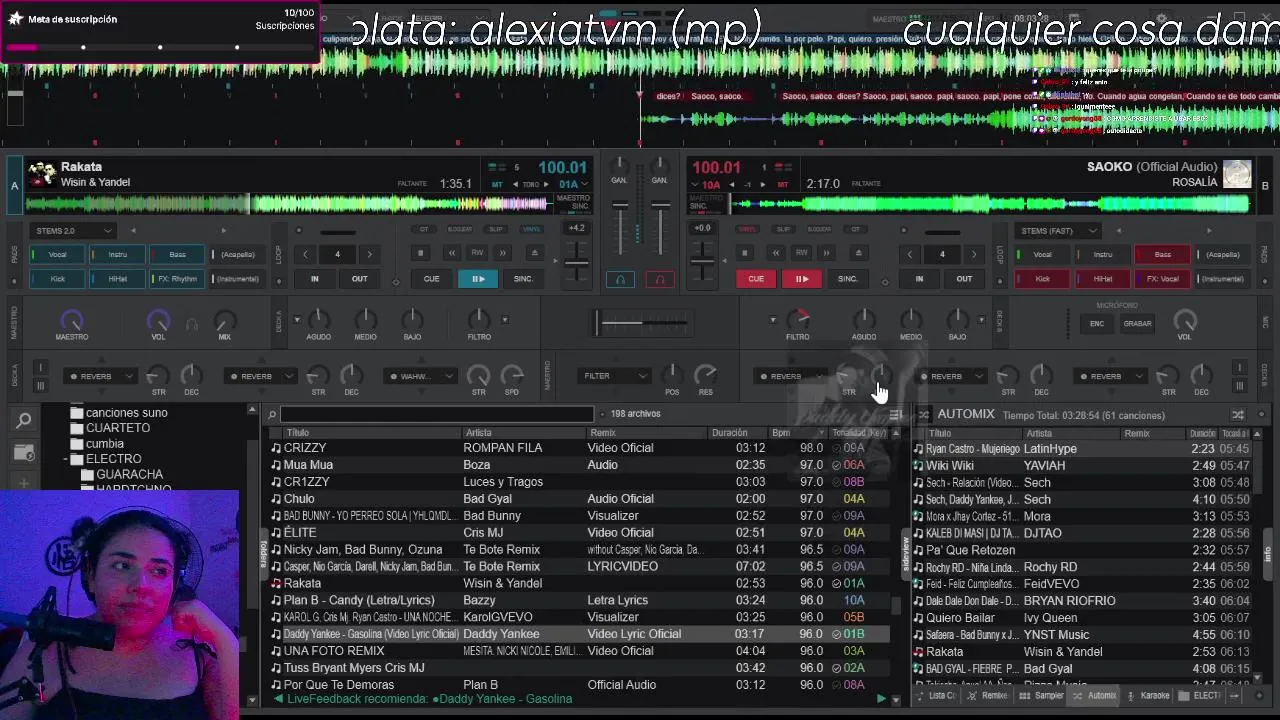
Task: Toggle FX: Rhythm pad on deck A
Action: point(177,279)
